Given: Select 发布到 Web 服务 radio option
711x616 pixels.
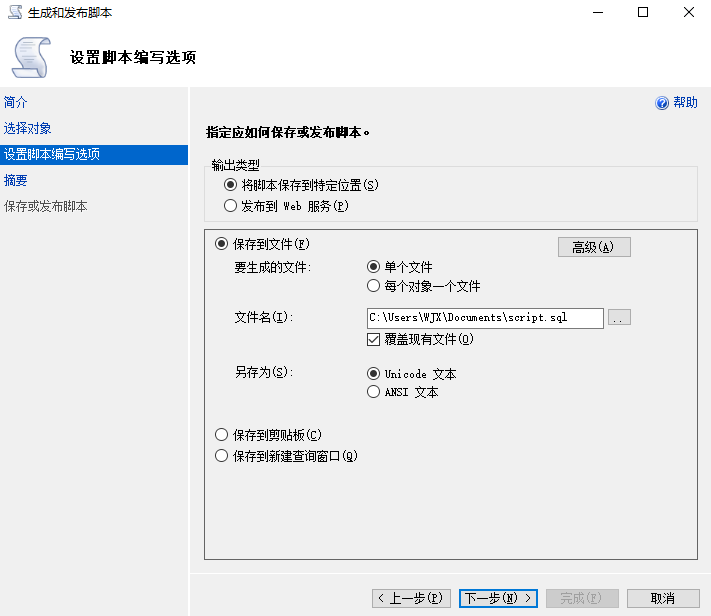Looking at the screenshot, I should (230, 206).
